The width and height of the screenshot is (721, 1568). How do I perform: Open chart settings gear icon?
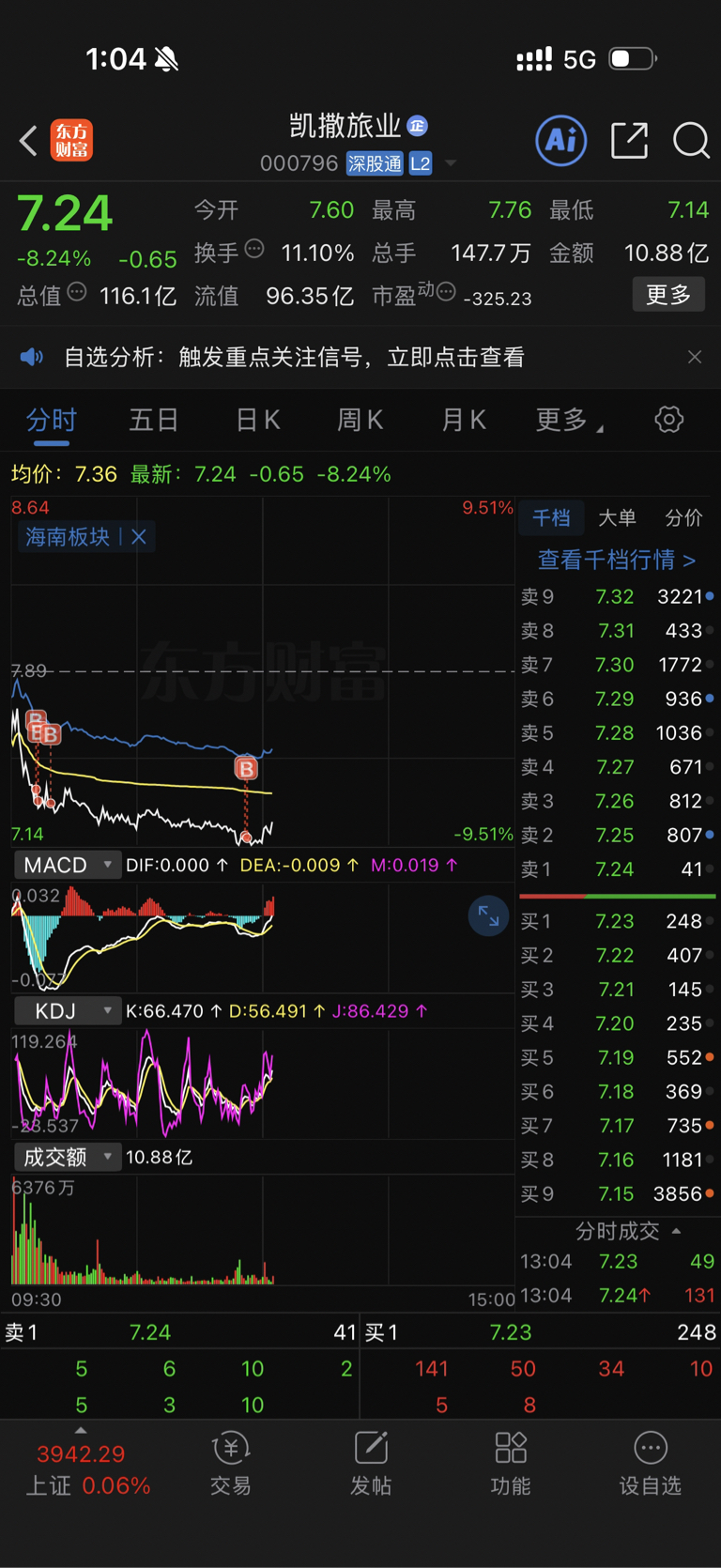[x=669, y=419]
